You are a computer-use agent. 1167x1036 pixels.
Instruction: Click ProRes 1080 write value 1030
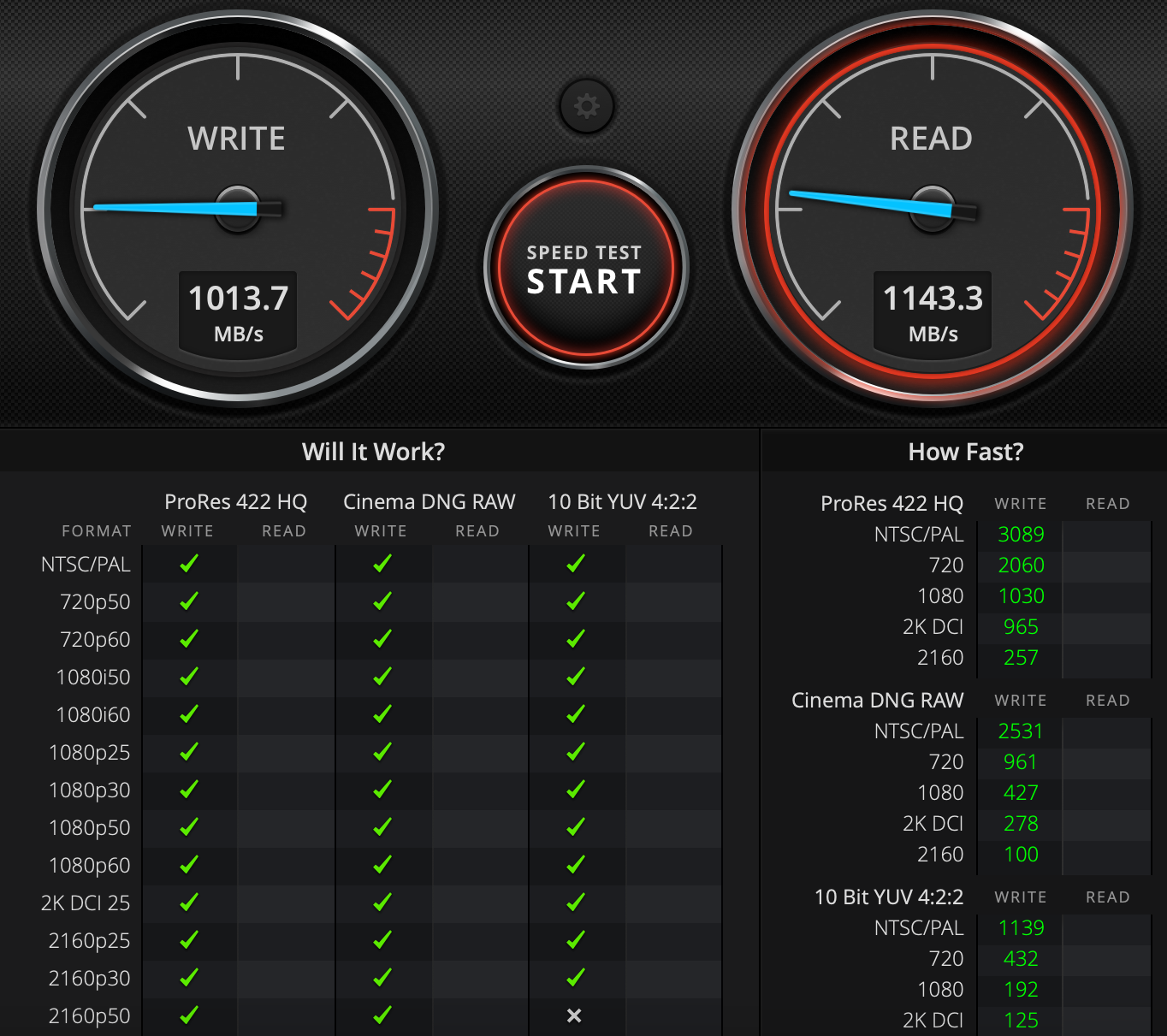click(1021, 596)
